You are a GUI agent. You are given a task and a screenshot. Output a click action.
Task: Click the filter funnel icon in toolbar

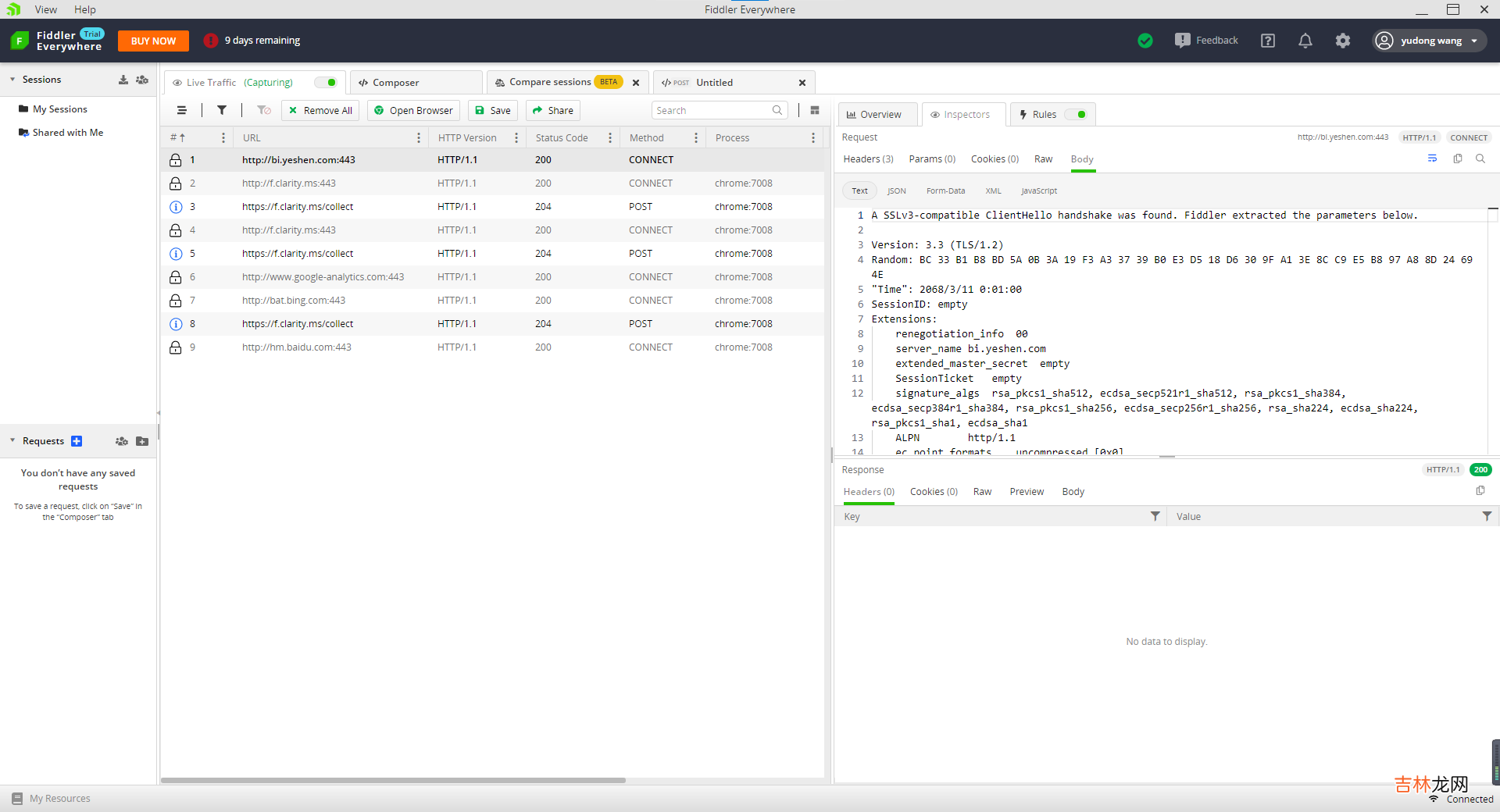click(x=222, y=110)
